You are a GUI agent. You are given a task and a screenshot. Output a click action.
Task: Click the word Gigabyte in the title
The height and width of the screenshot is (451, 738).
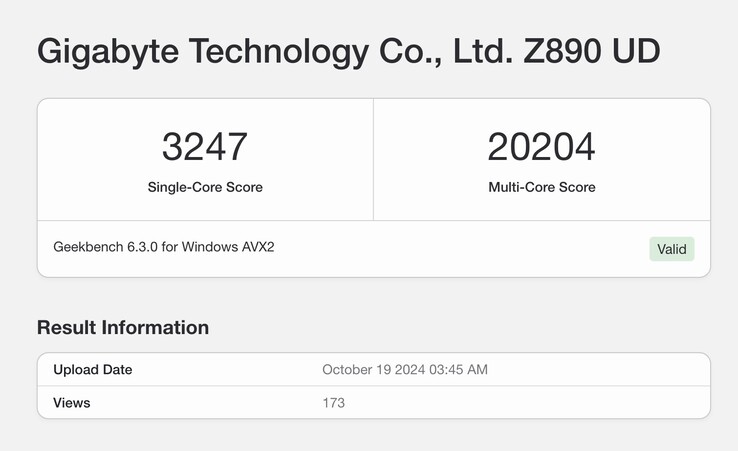(109, 51)
